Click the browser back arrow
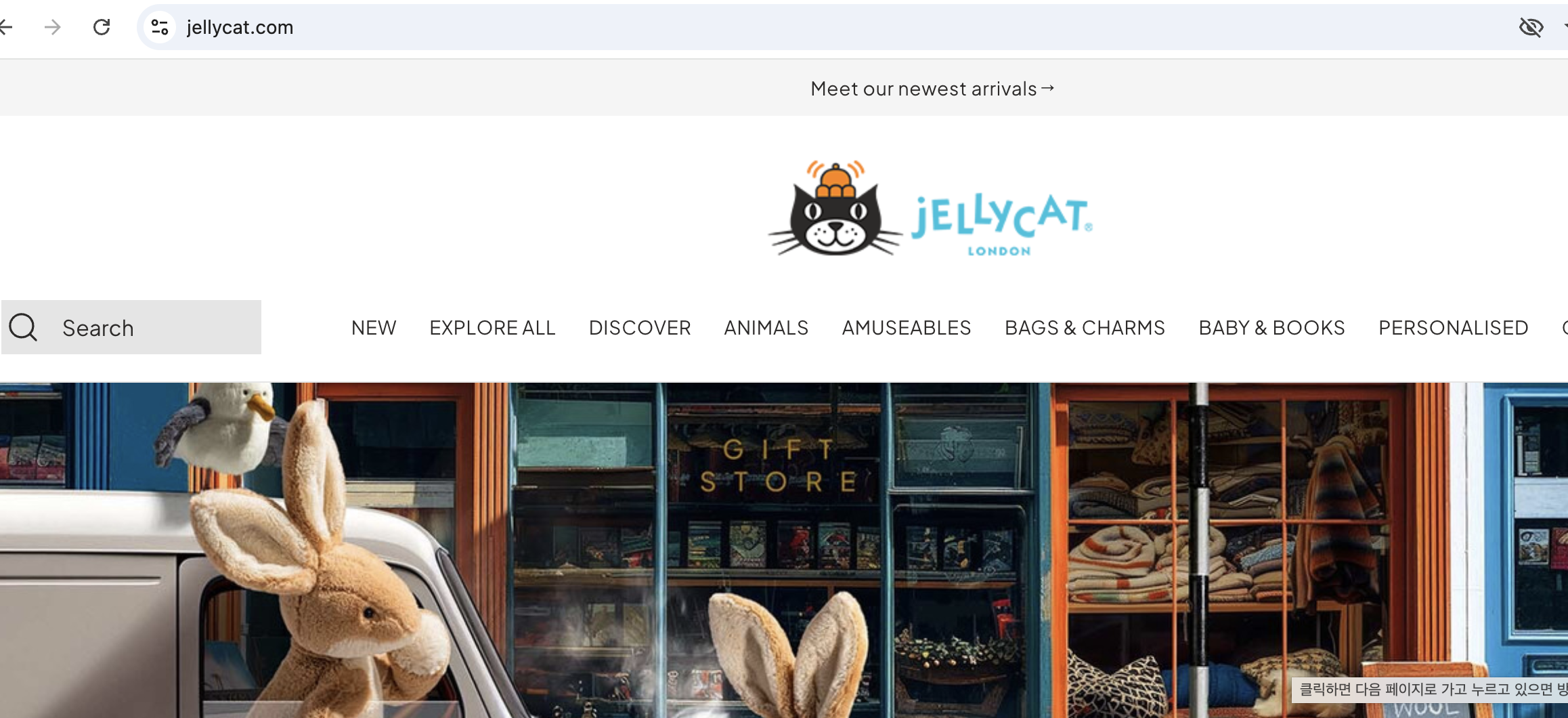 click(x=5, y=27)
